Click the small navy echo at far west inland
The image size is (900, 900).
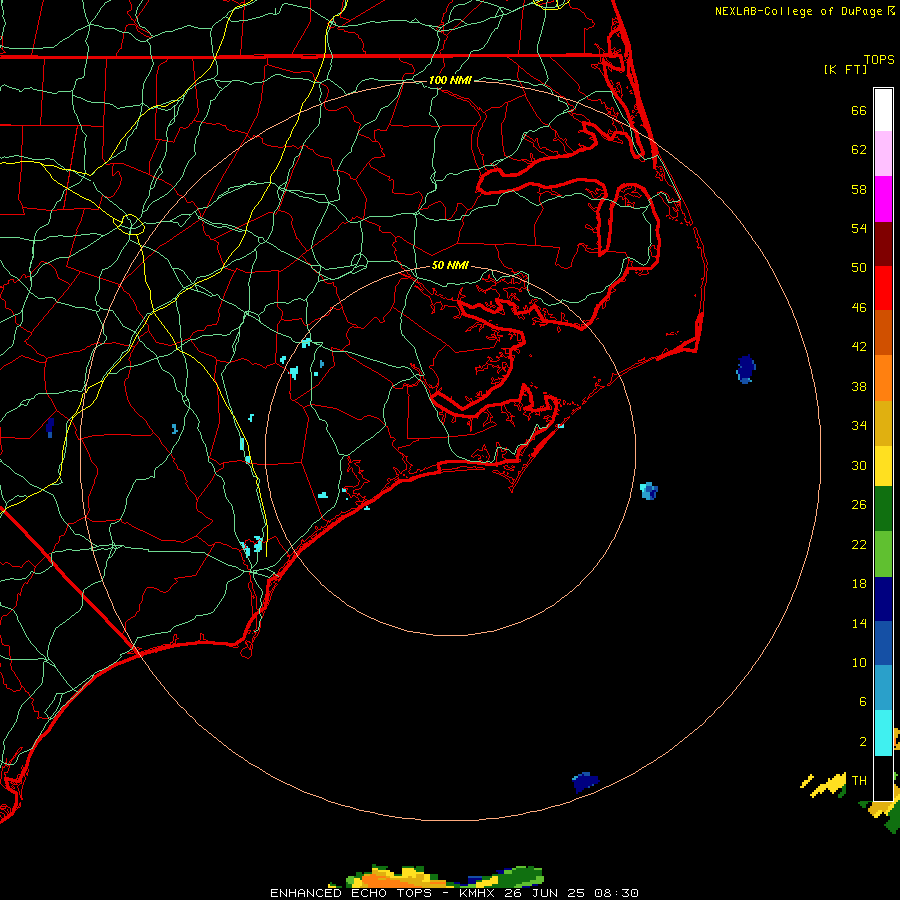coord(50,426)
